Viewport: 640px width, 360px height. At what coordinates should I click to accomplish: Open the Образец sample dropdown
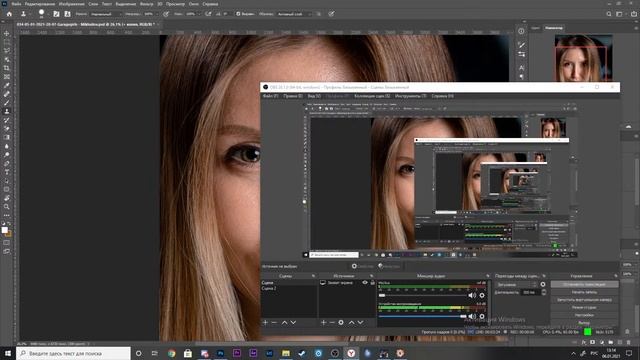(x=294, y=14)
